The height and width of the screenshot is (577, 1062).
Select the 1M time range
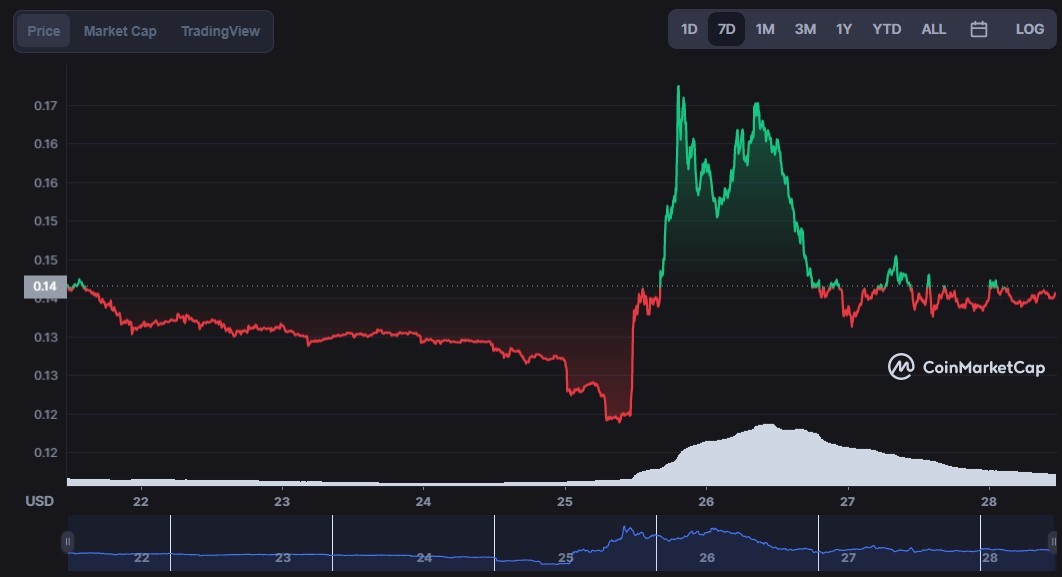point(765,29)
